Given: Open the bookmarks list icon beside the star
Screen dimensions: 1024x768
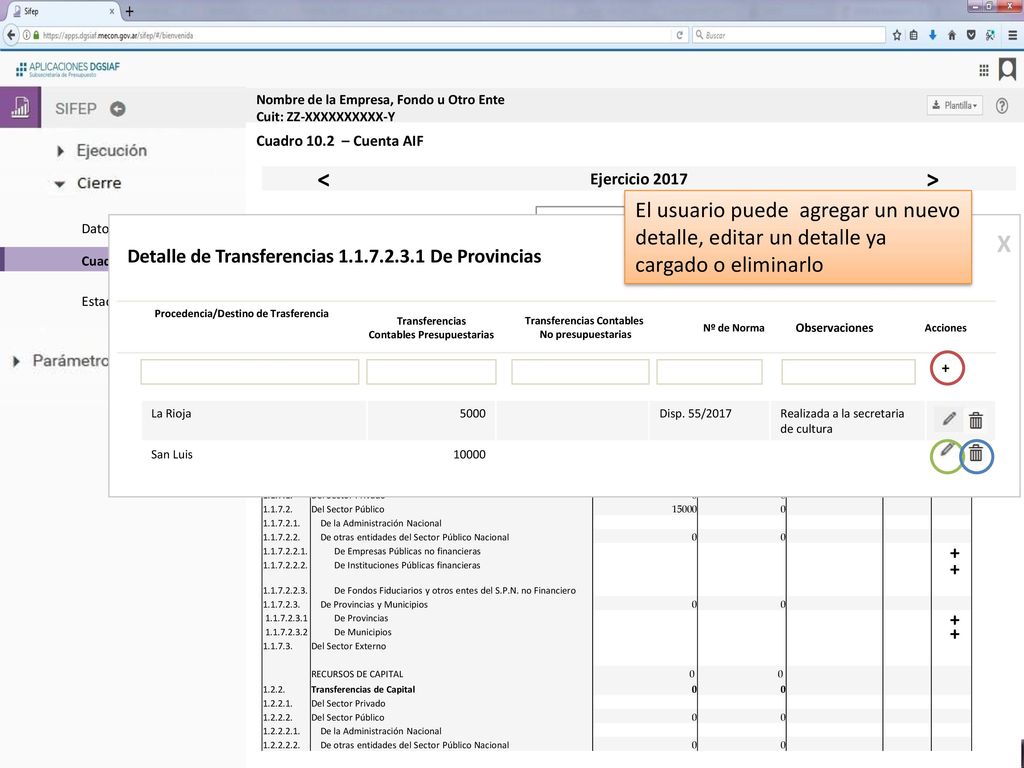Looking at the screenshot, I should tap(914, 35).
